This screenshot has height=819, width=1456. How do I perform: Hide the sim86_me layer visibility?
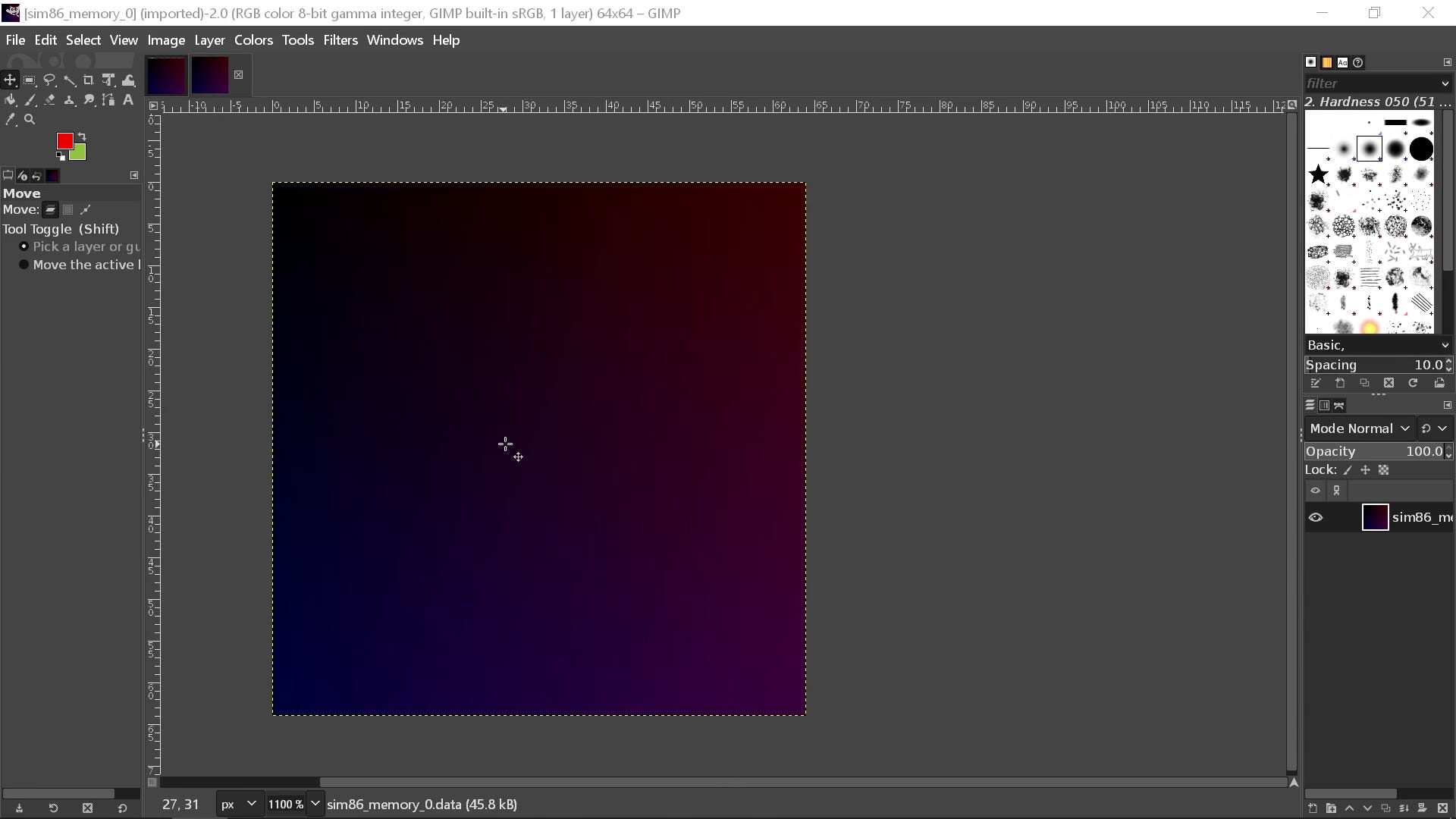[1316, 517]
